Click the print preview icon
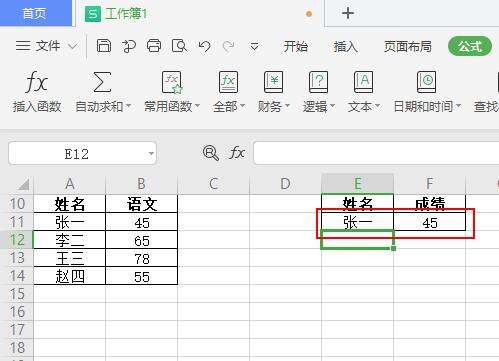Viewport: 499px width, 361px height. click(179, 46)
